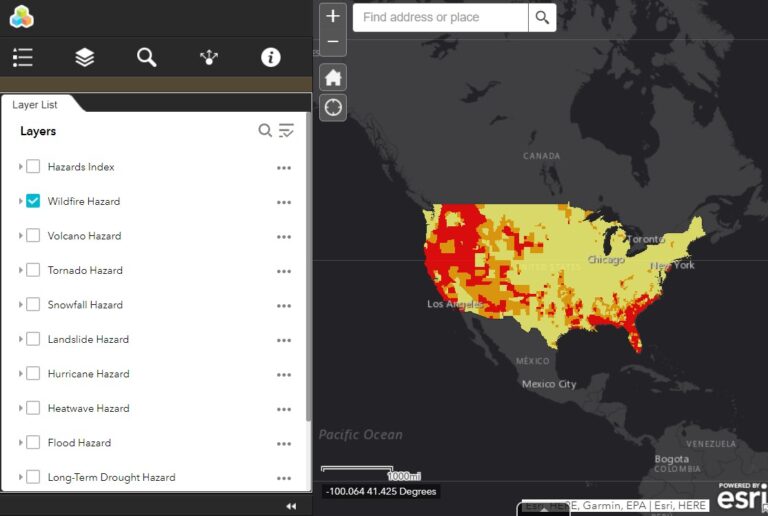Open the About info icon
Screen dimensions: 768x516
[x=271, y=58]
